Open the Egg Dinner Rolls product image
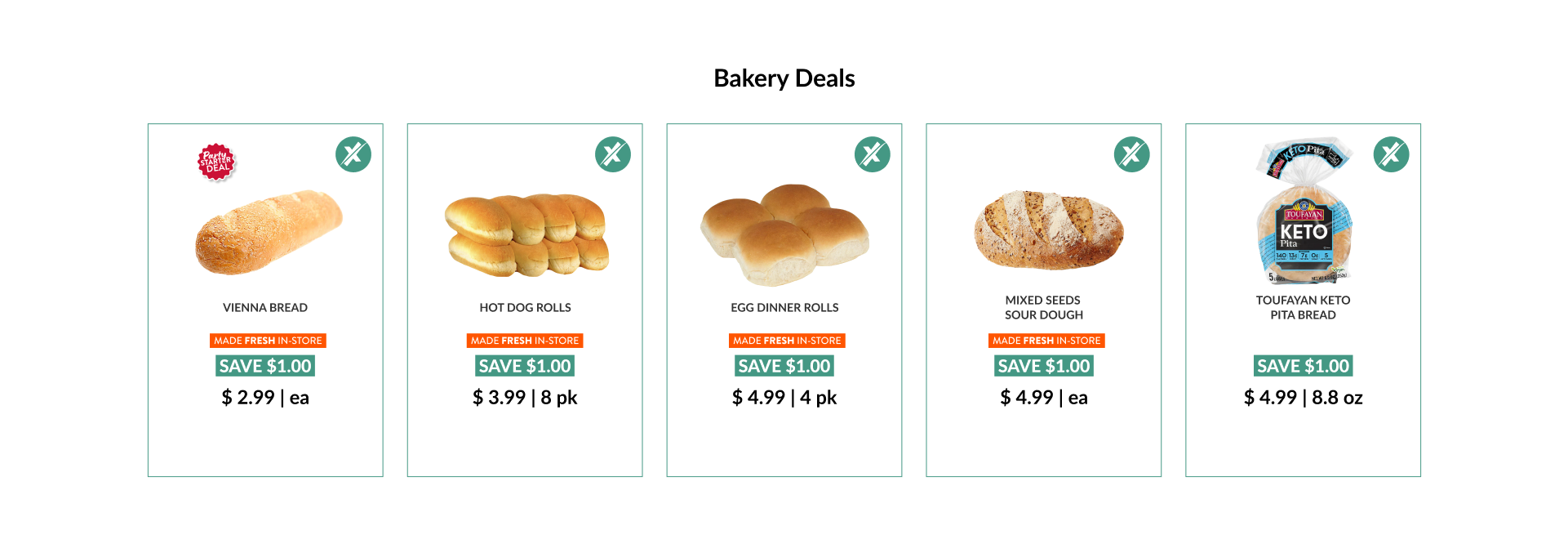This screenshot has height=548, width=1568. pos(784,235)
